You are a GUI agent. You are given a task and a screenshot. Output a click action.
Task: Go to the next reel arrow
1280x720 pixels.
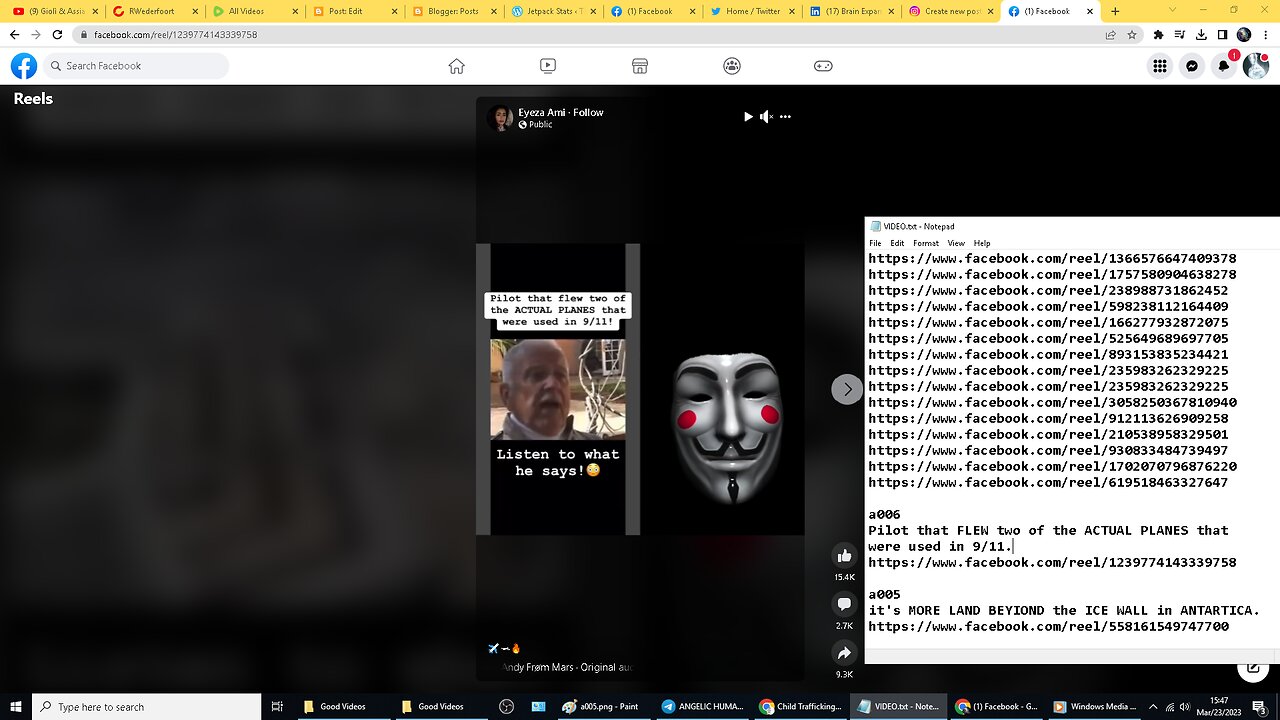coord(847,389)
